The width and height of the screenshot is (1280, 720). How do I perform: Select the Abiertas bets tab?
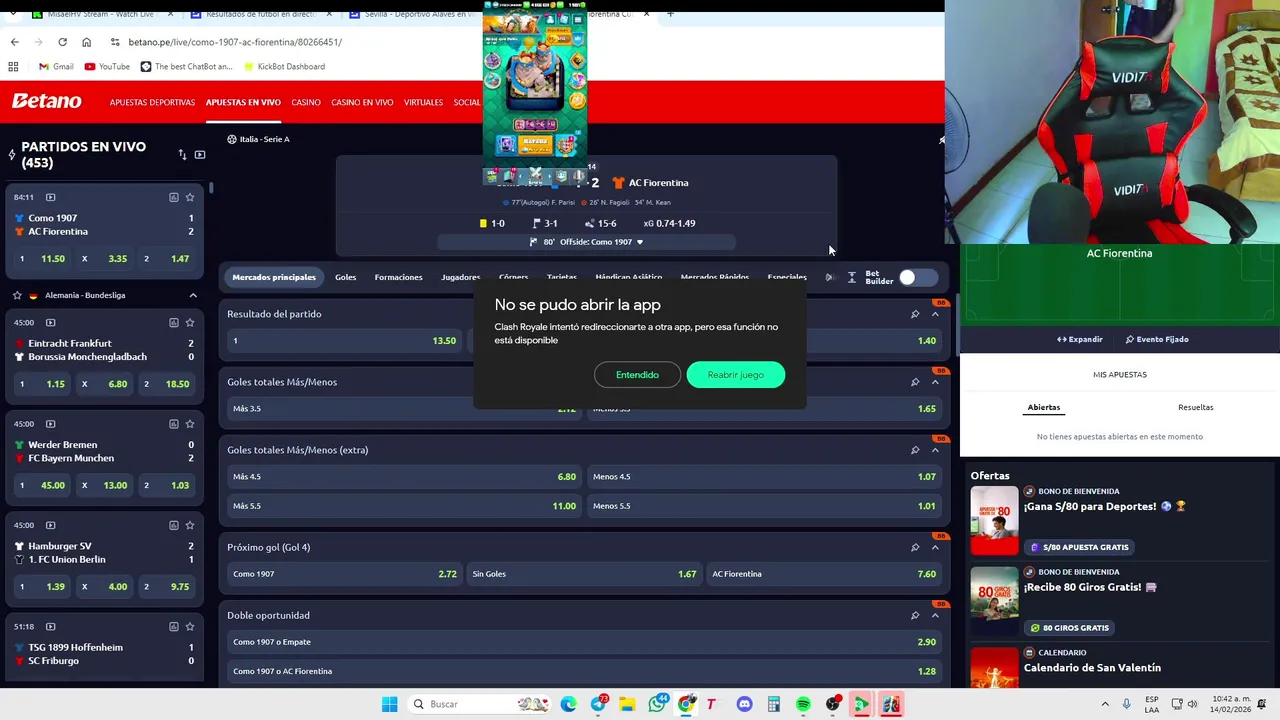tap(1043, 407)
